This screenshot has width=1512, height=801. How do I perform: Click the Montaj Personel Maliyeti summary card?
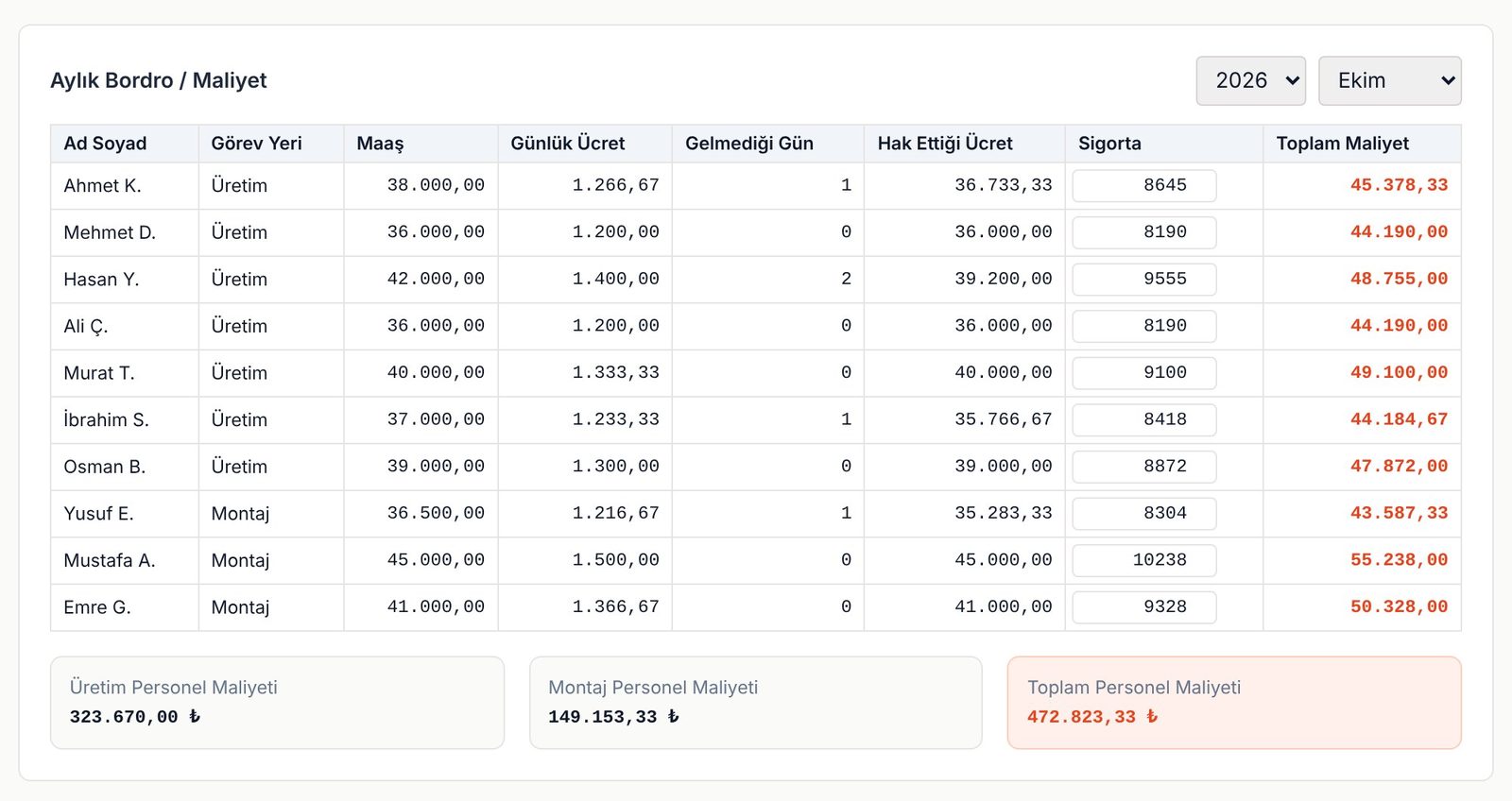[x=756, y=703]
